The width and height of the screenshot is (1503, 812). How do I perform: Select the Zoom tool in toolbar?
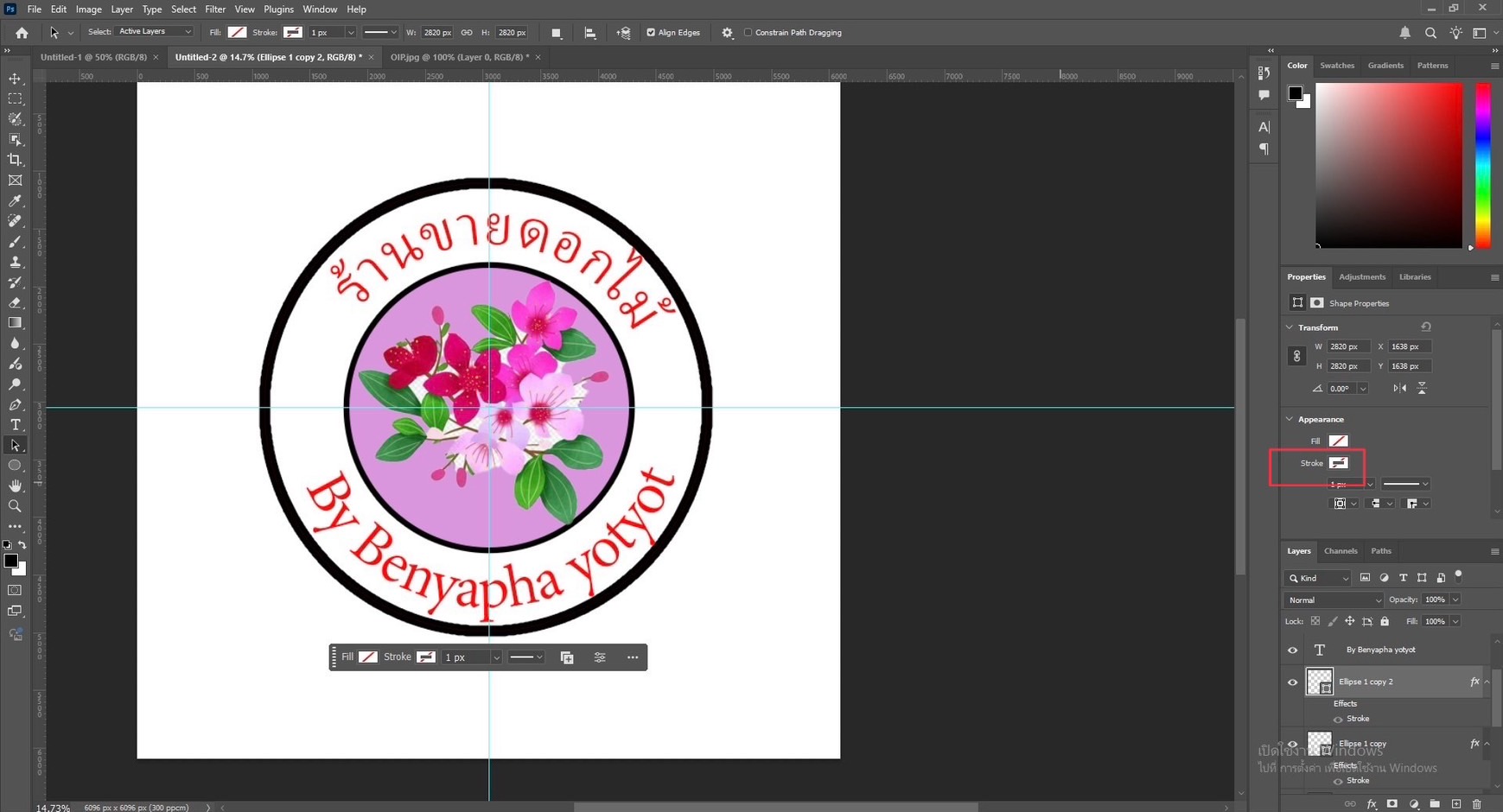[15, 506]
